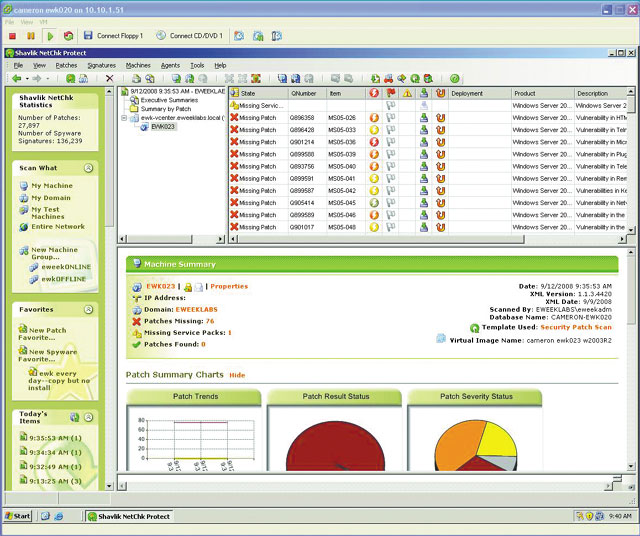Open the Tools menu
Screen dimensions: 640x536
pos(197,65)
